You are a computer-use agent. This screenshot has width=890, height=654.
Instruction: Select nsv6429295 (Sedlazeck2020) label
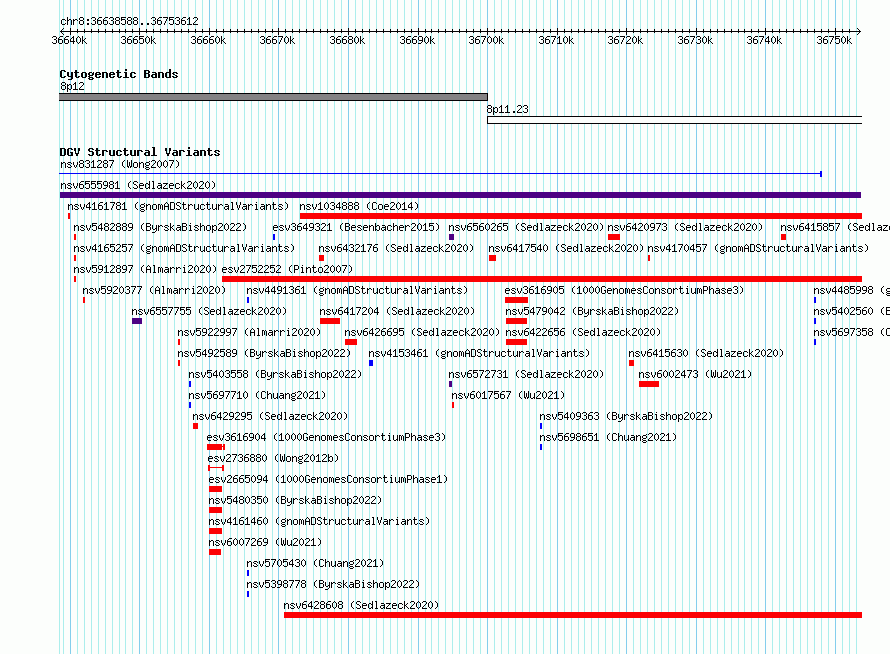270,416
